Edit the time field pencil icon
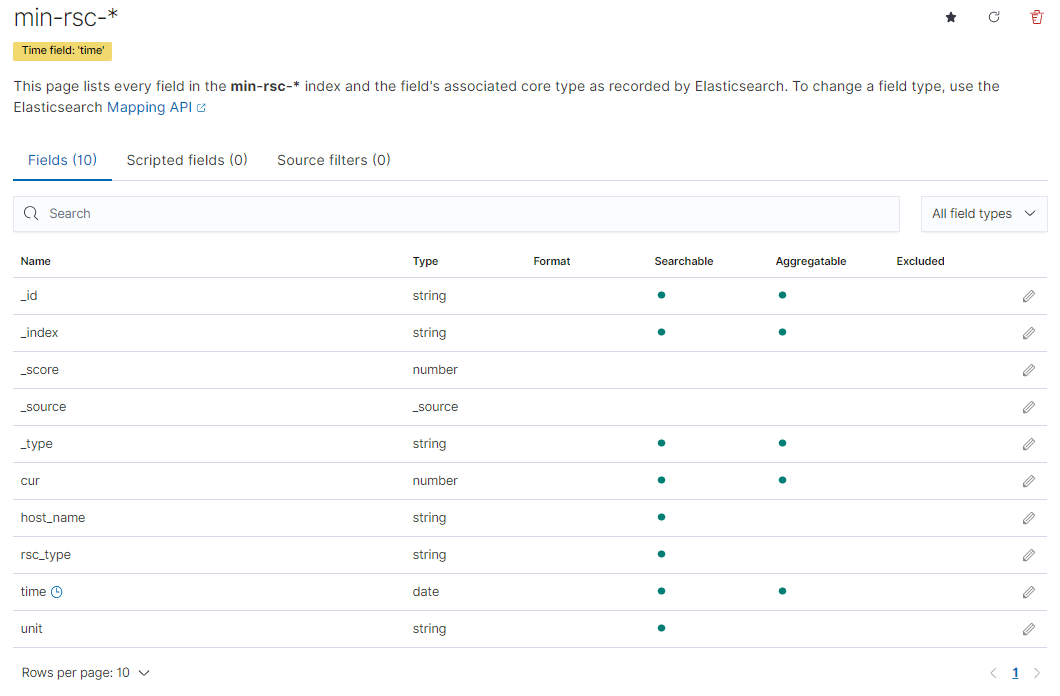The image size is (1060, 696). click(1028, 592)
